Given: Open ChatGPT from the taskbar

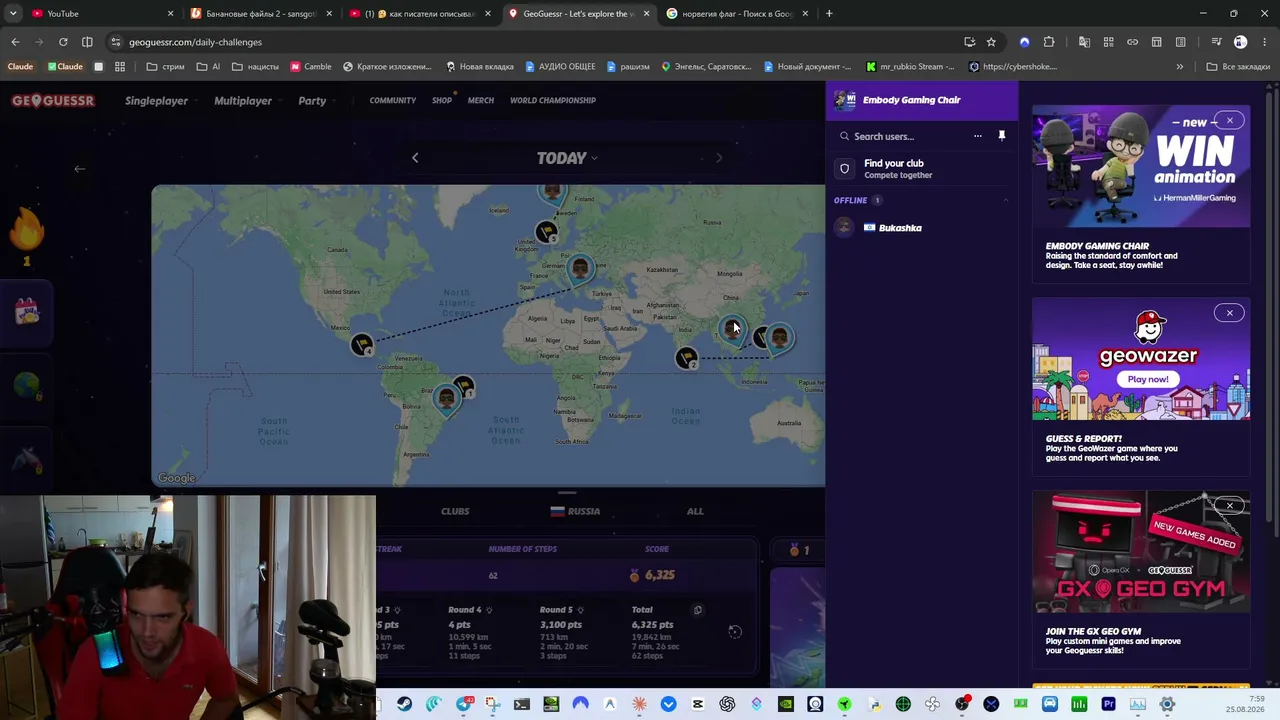Looking at the screenshot, I should (x=727, y=704).
